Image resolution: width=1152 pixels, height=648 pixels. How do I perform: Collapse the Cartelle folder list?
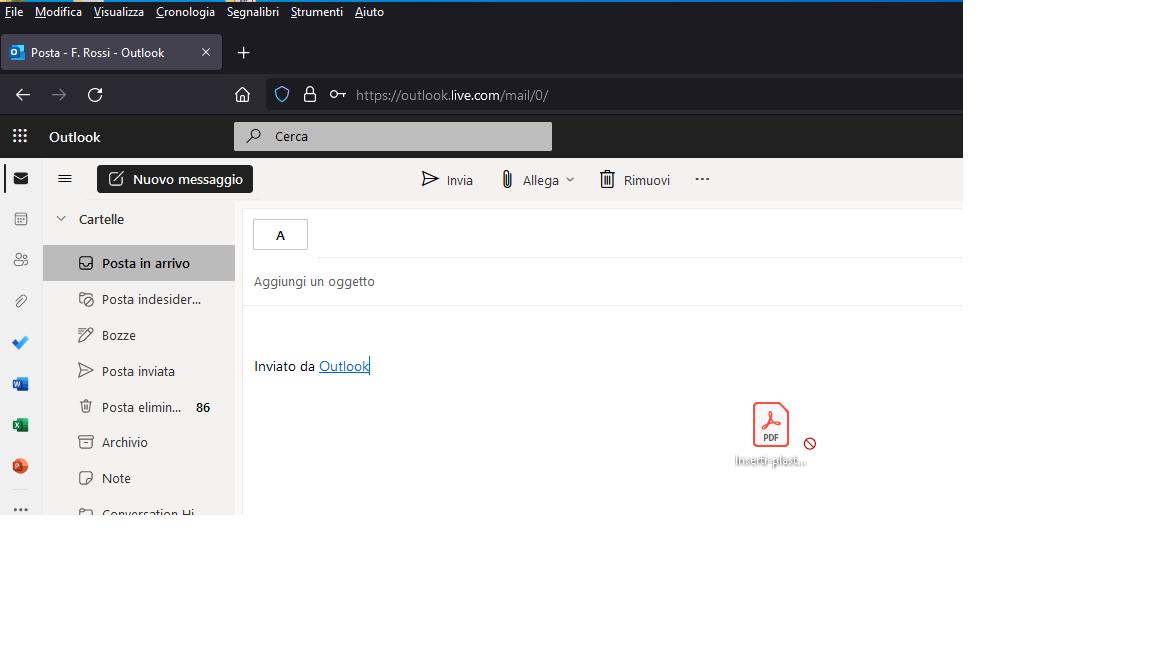(x=60, y=218)
